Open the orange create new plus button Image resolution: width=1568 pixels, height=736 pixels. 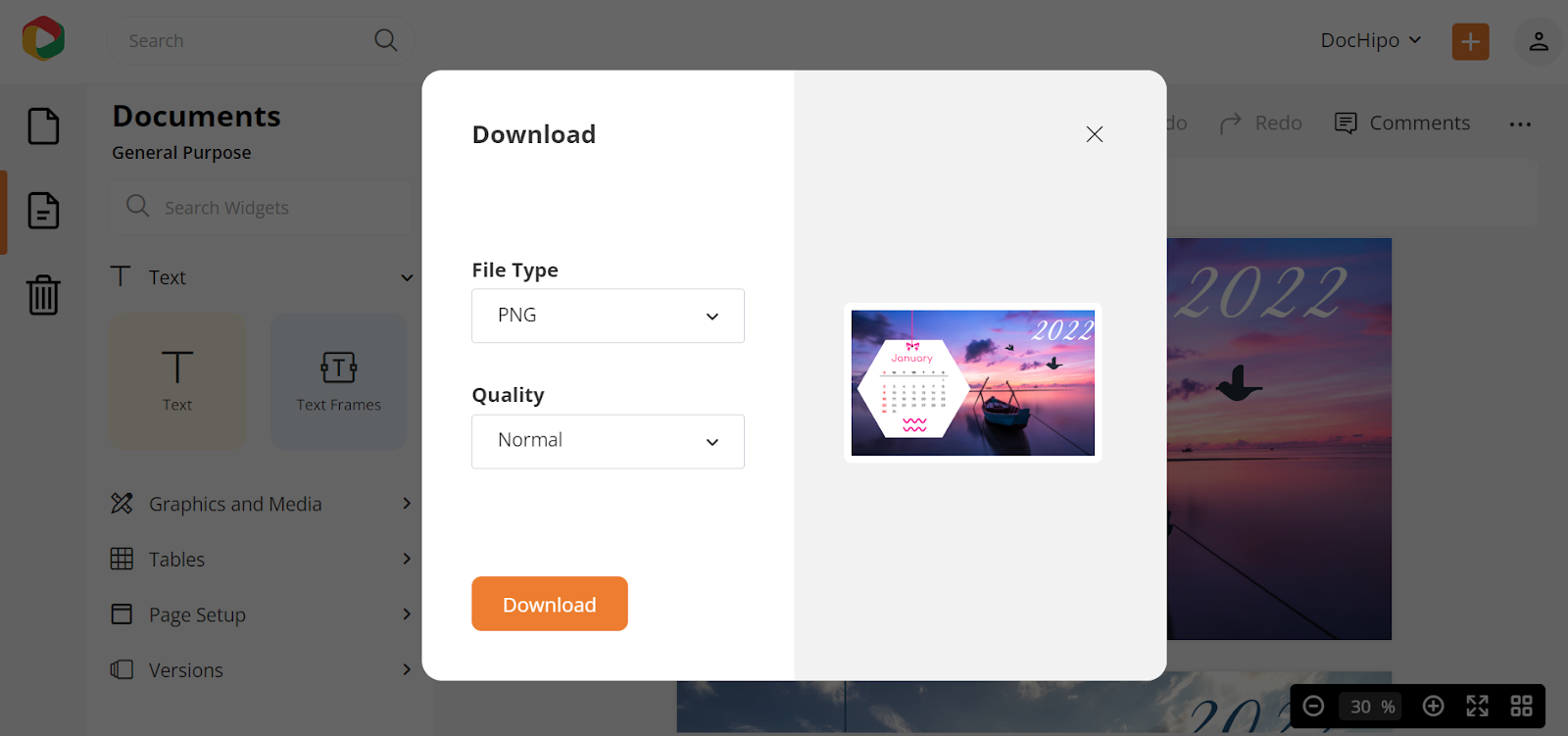[x=1470, y=41]
